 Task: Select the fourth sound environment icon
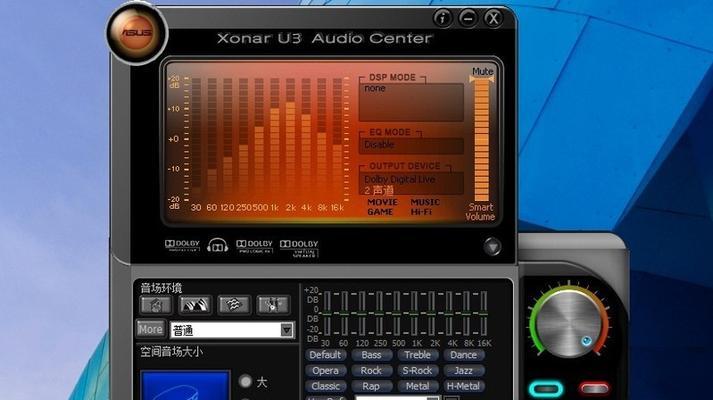[273, 305]
